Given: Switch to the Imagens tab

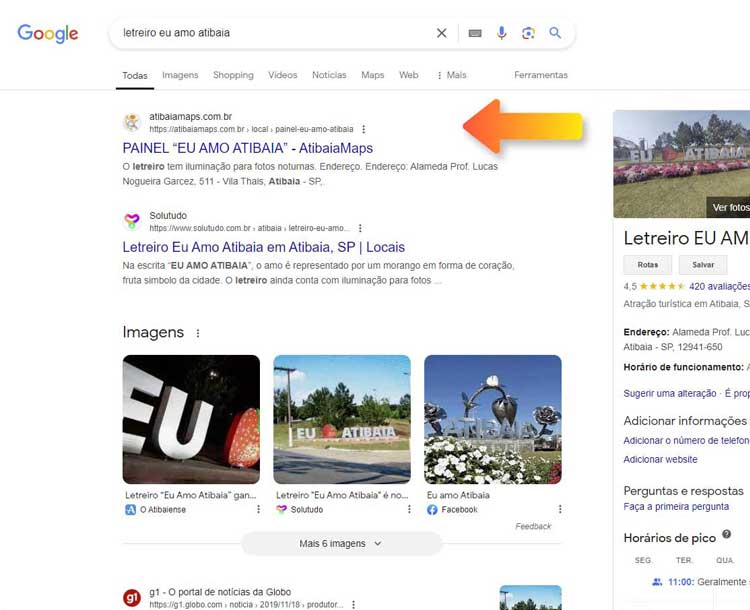Looking at the screenshot, I should click(180, 75).
